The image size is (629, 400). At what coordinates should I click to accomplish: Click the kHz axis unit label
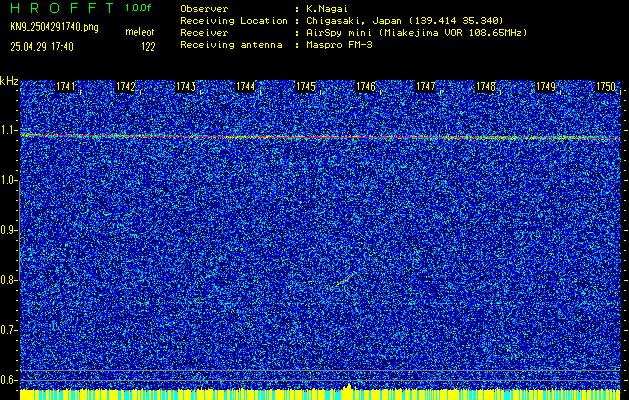9,81
